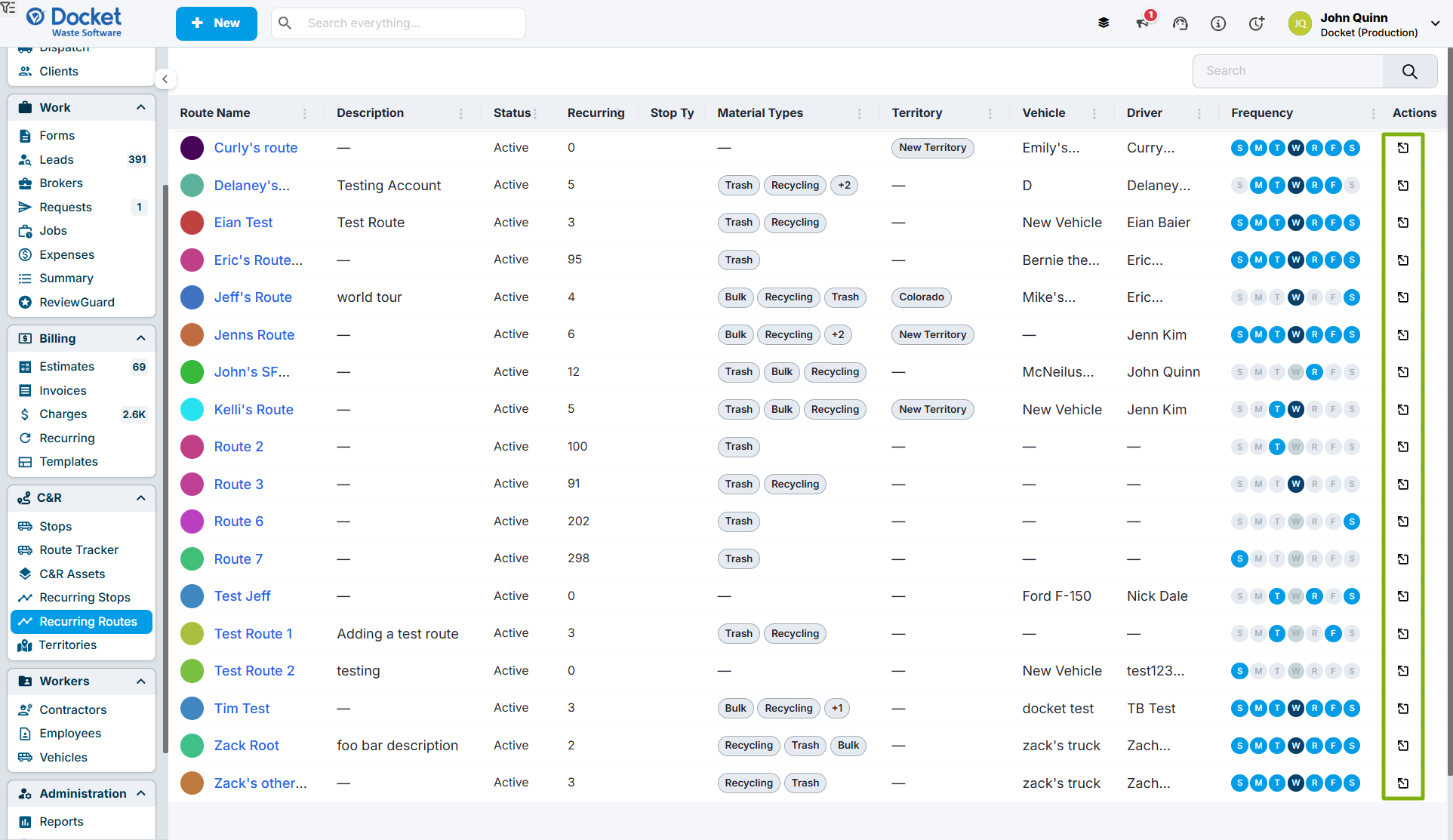This screenshot has height=840, width=1453.
Task: Collapse the Administration sidebar section
Action: tap(141, 793)
